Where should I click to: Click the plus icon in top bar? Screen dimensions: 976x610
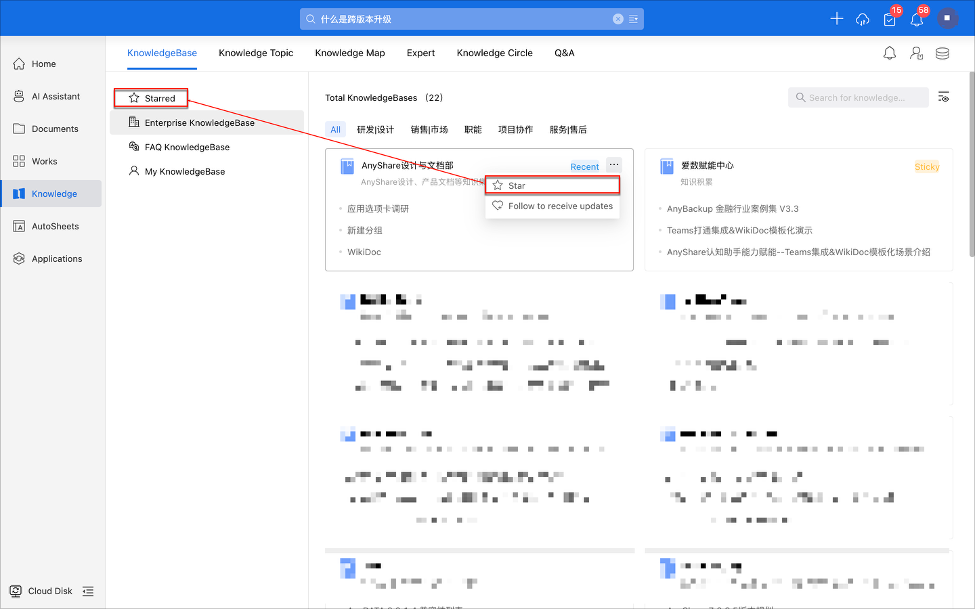tap(837, 19)
